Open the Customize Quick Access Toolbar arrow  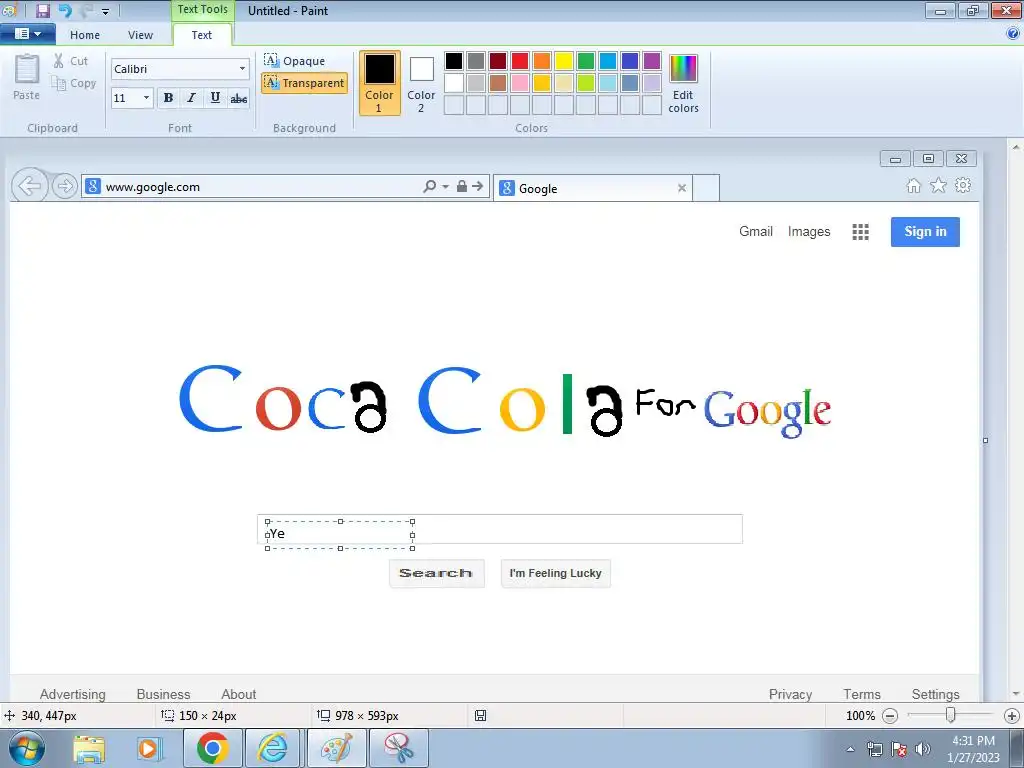tap(106, 11)
